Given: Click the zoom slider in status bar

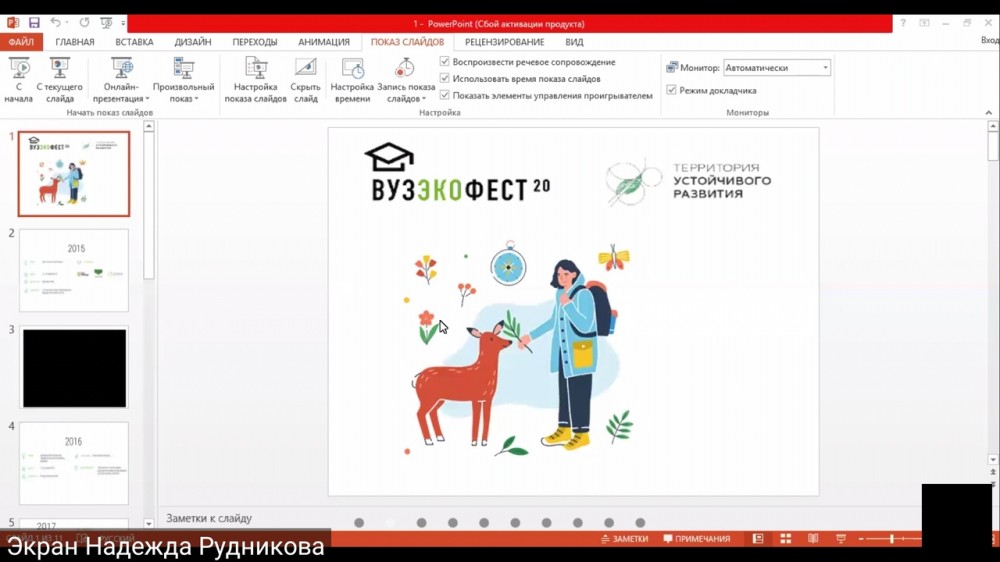Looking at the screenshot, I should [890, 539].
